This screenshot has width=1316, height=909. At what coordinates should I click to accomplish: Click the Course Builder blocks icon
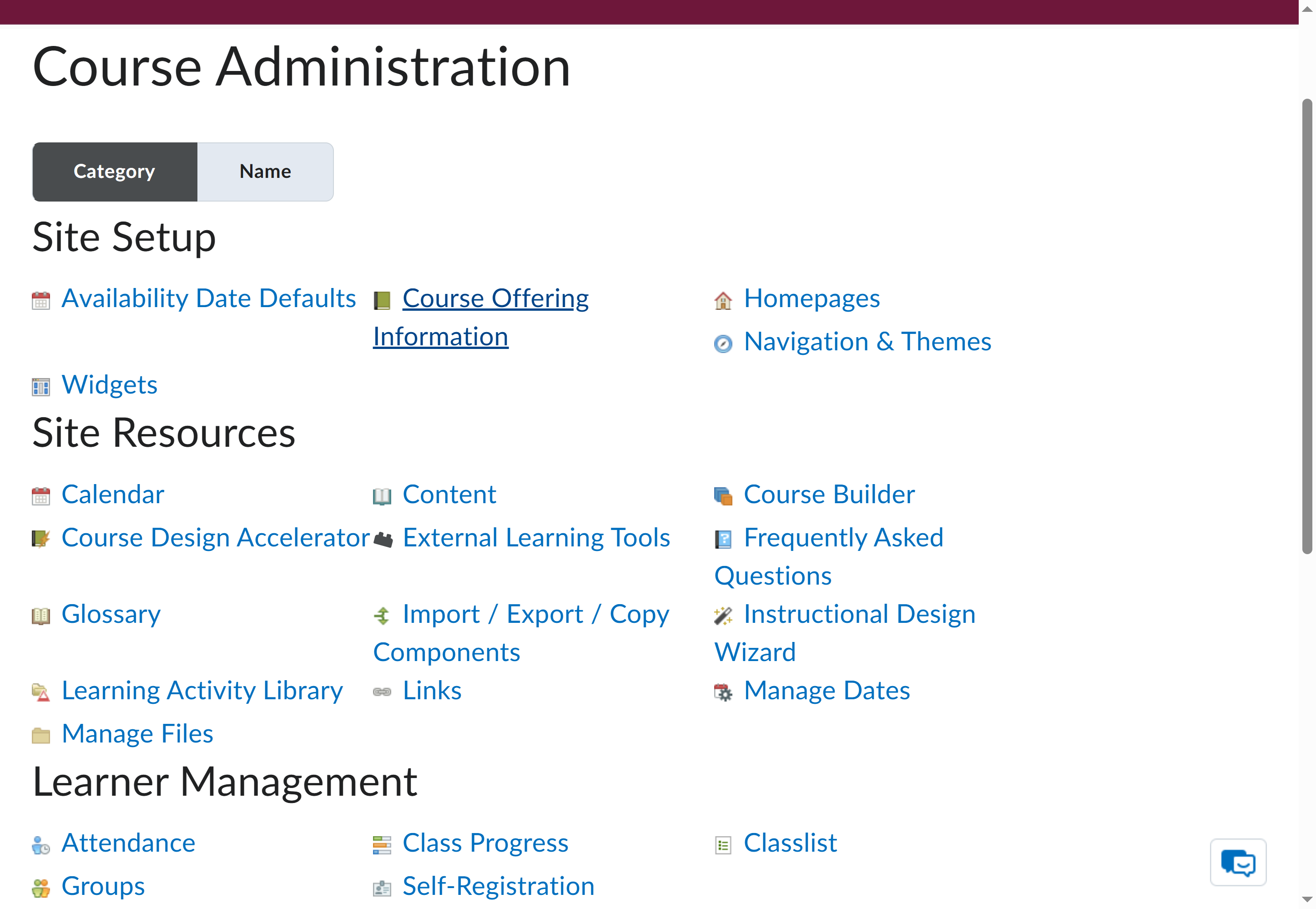pyautogui.click(x=723, y=496)
